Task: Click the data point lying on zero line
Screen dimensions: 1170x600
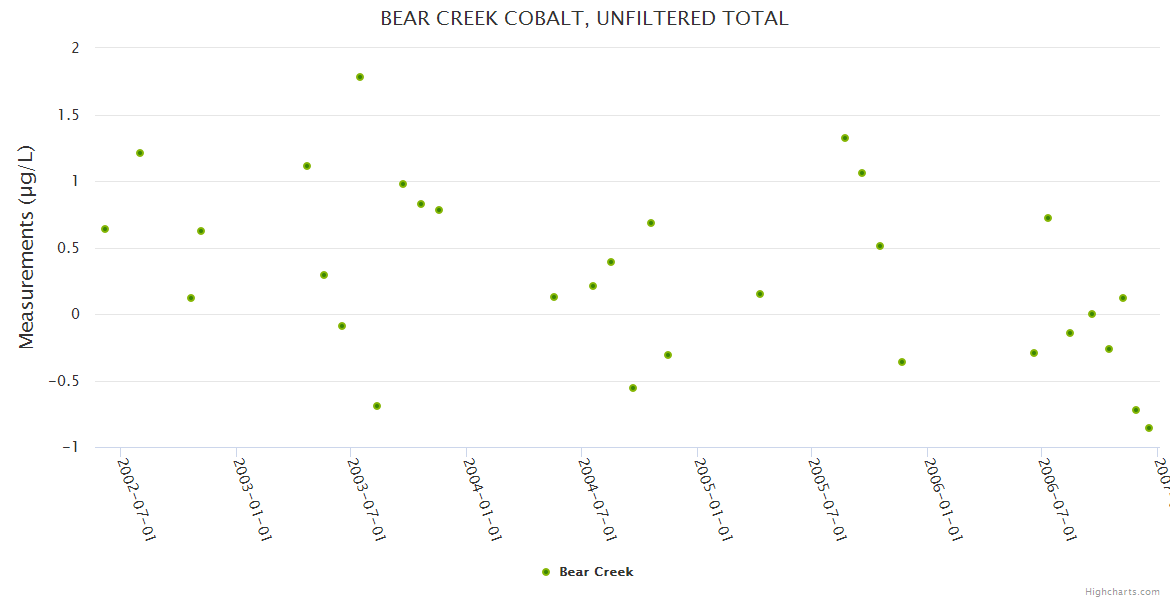Action: pos(1092,314)
